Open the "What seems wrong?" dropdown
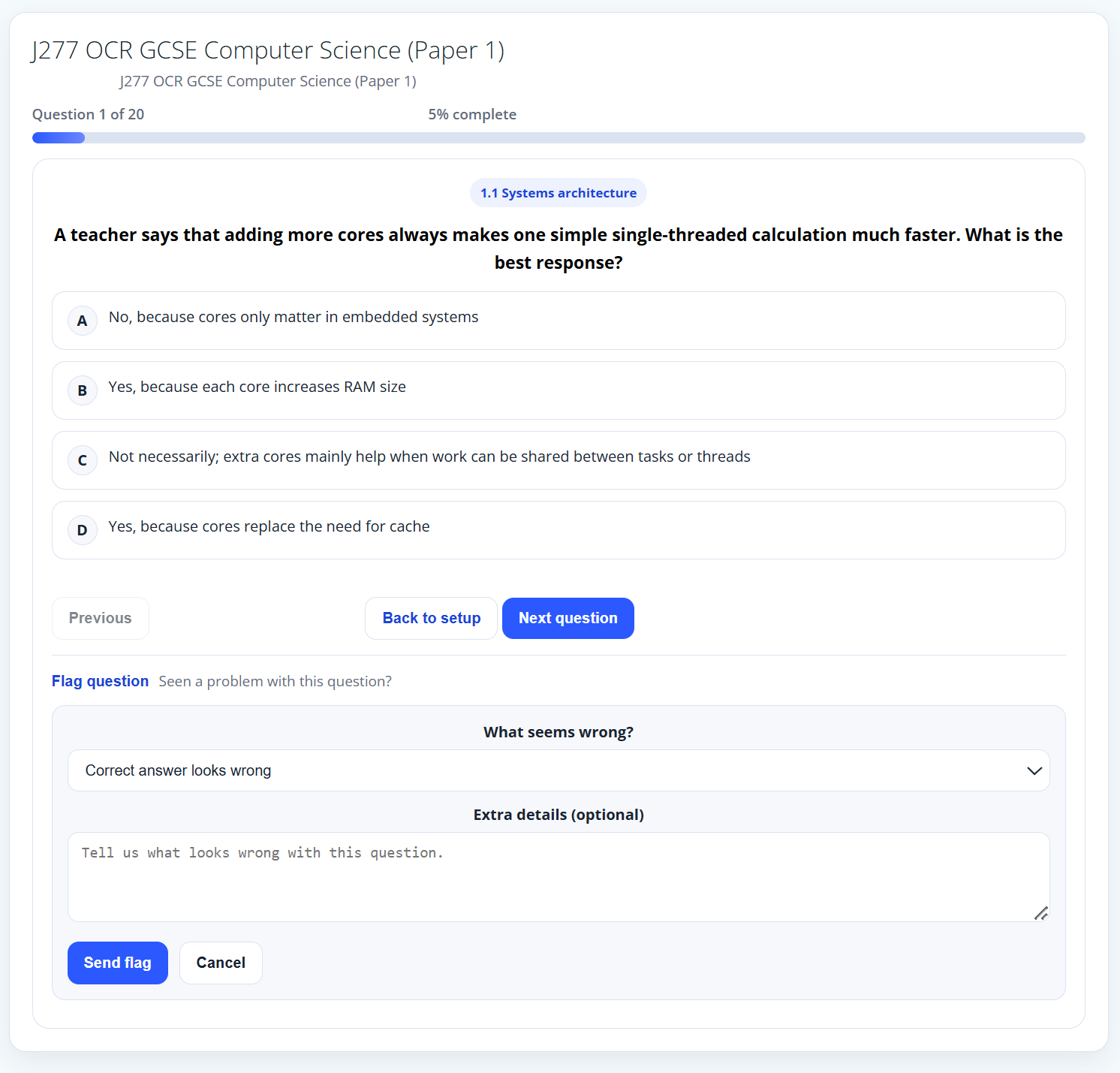1120x1073 pixels. tap(558, 770)
